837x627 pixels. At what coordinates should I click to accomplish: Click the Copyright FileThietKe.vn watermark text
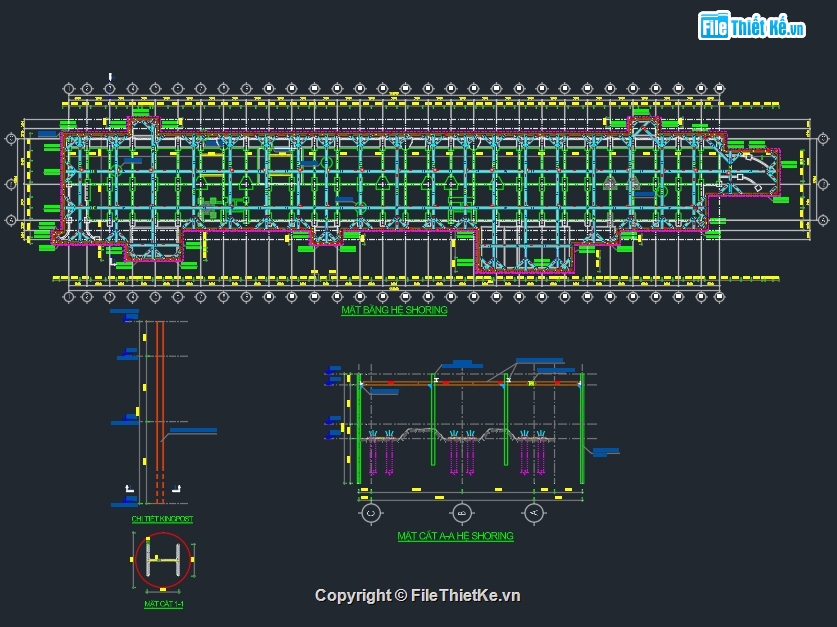coord(418,595)
